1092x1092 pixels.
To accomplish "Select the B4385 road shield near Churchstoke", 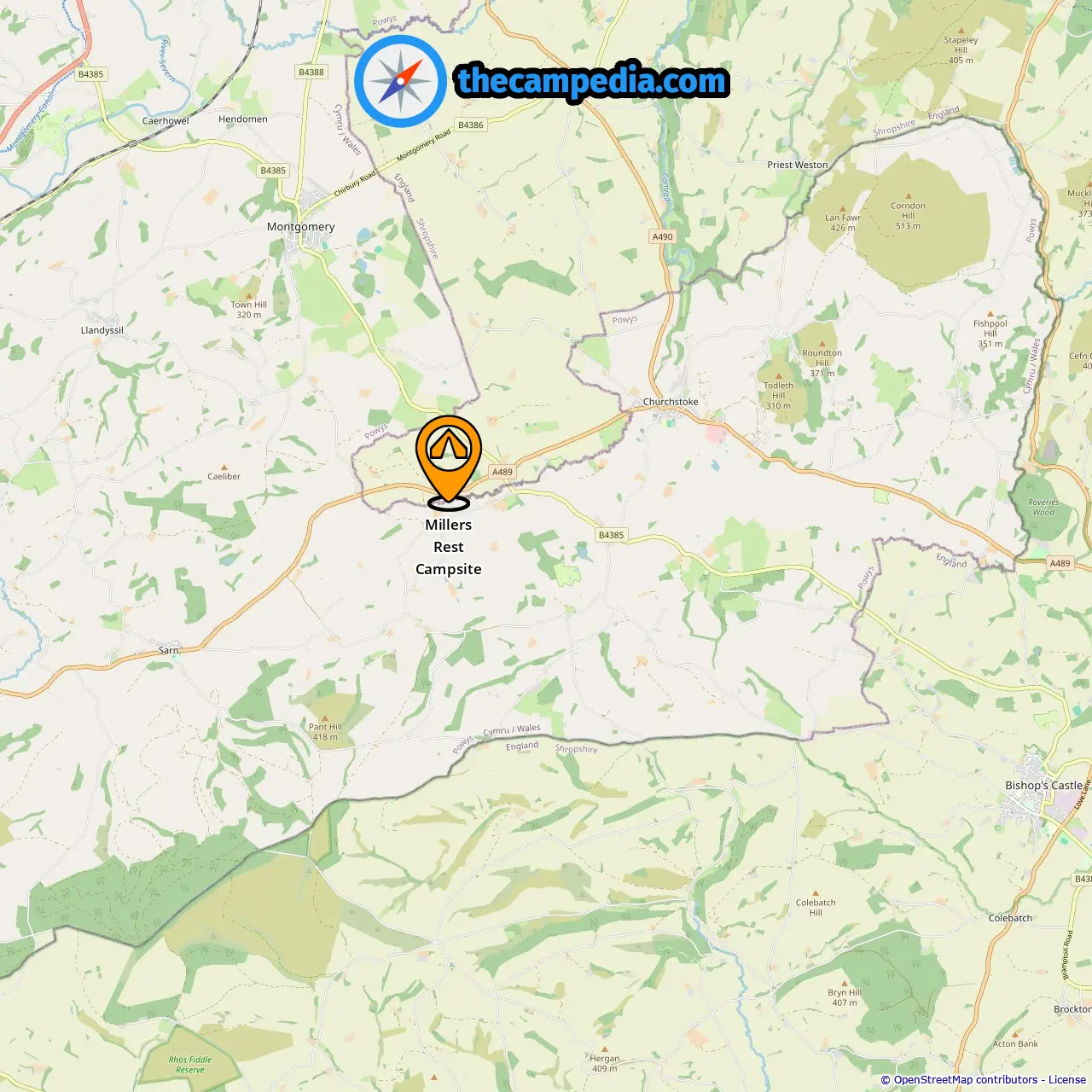I will coord(611,535).
